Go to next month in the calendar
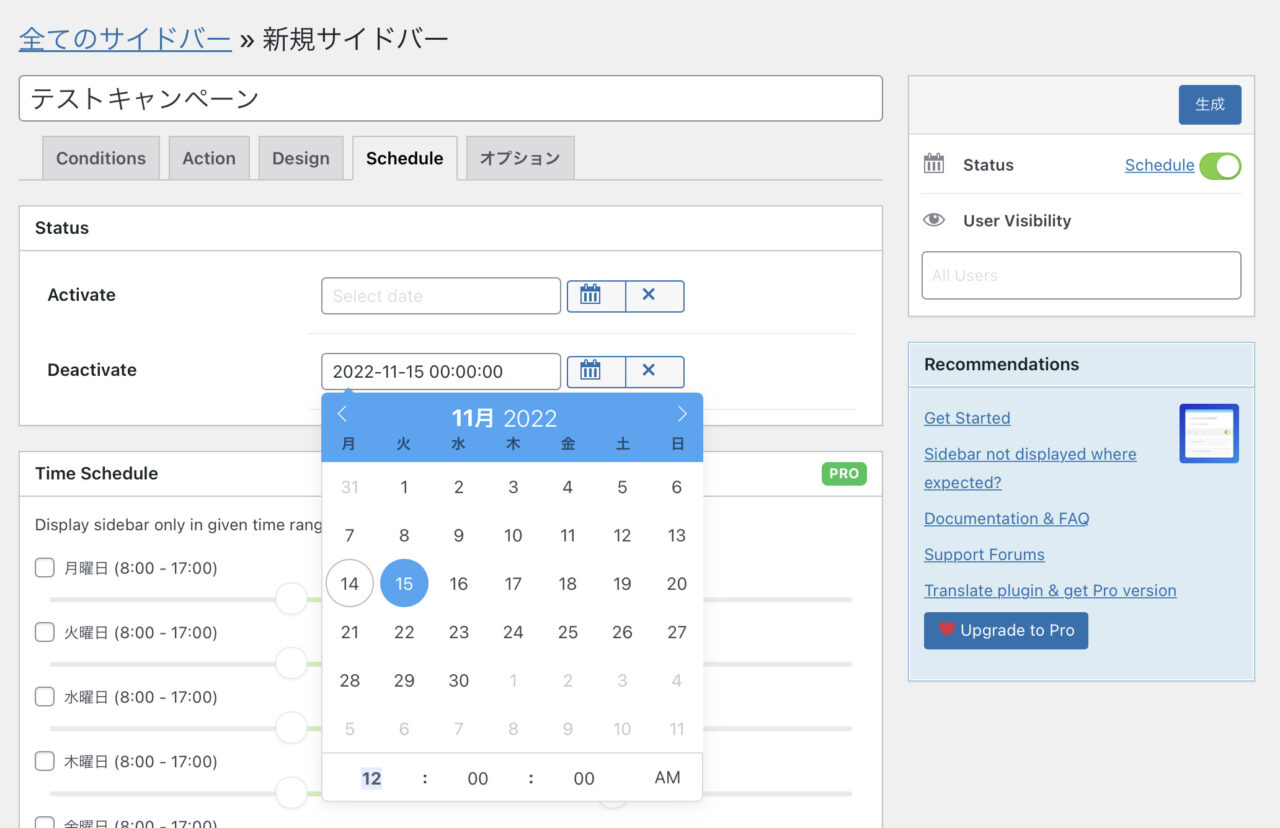 (682, 413)
